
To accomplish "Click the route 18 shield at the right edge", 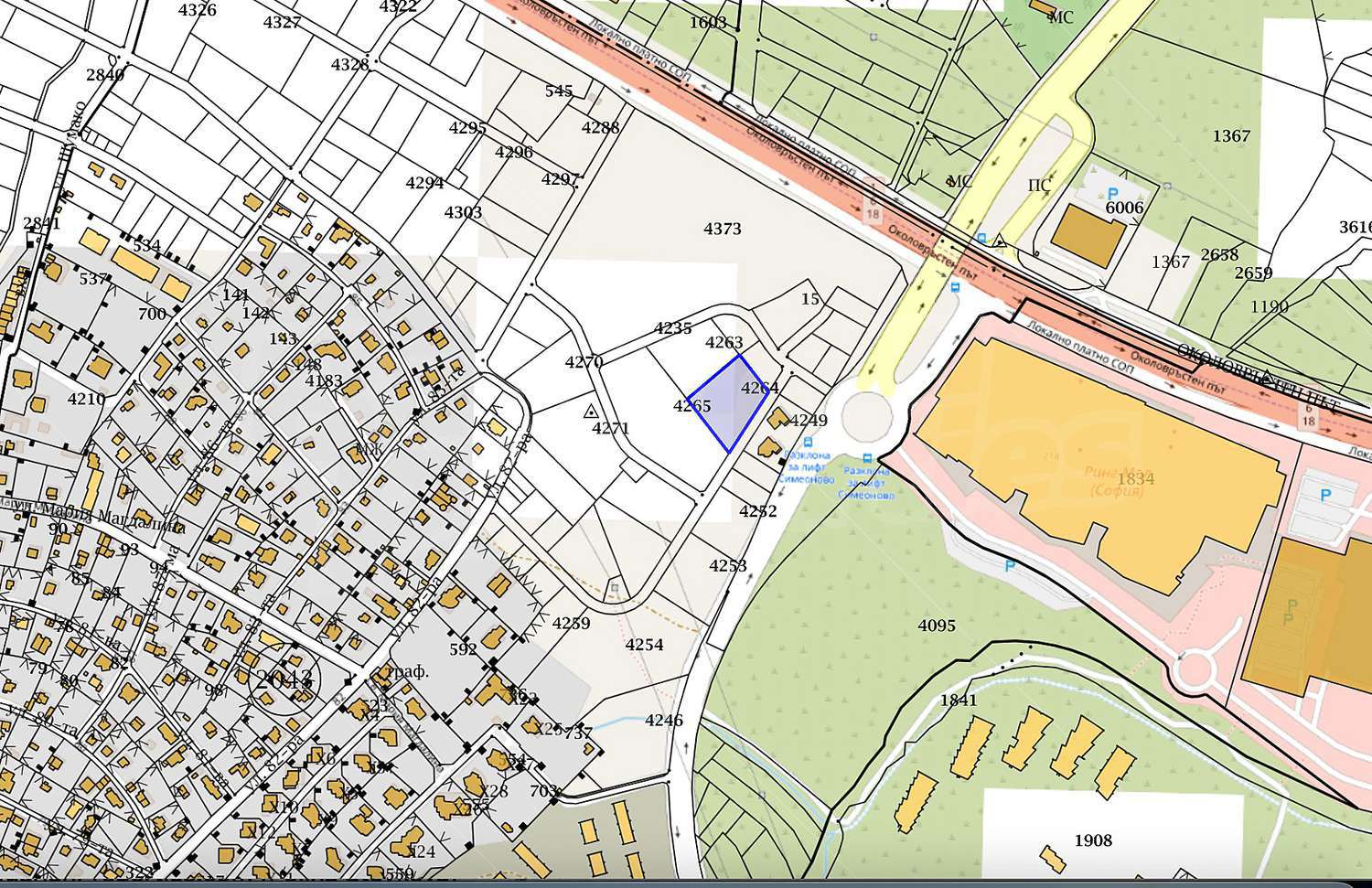I will click(1308, 421).
